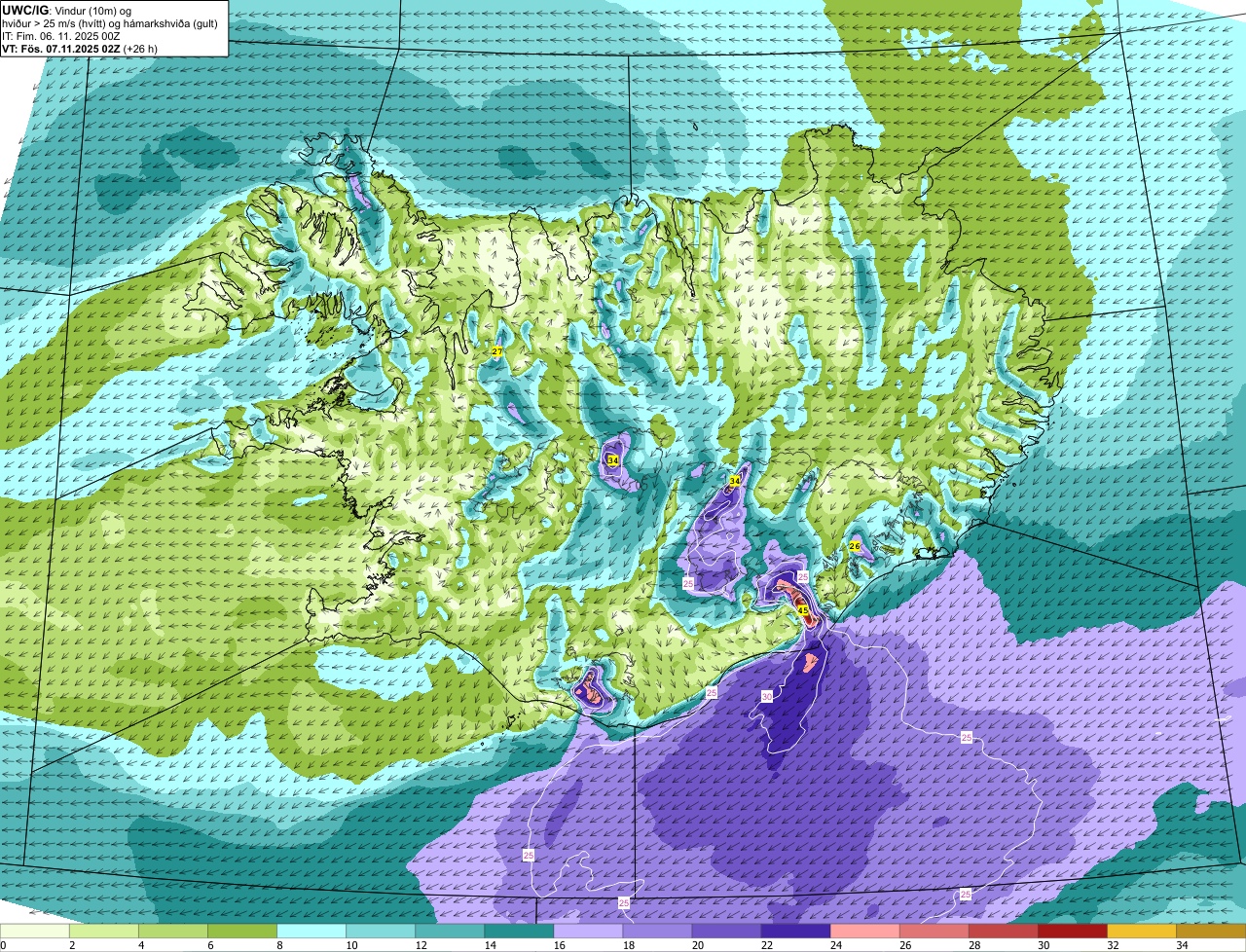
Task: Click the 'UWC/IG: Vindur (10m) og' title line
Action: point(66,10)
